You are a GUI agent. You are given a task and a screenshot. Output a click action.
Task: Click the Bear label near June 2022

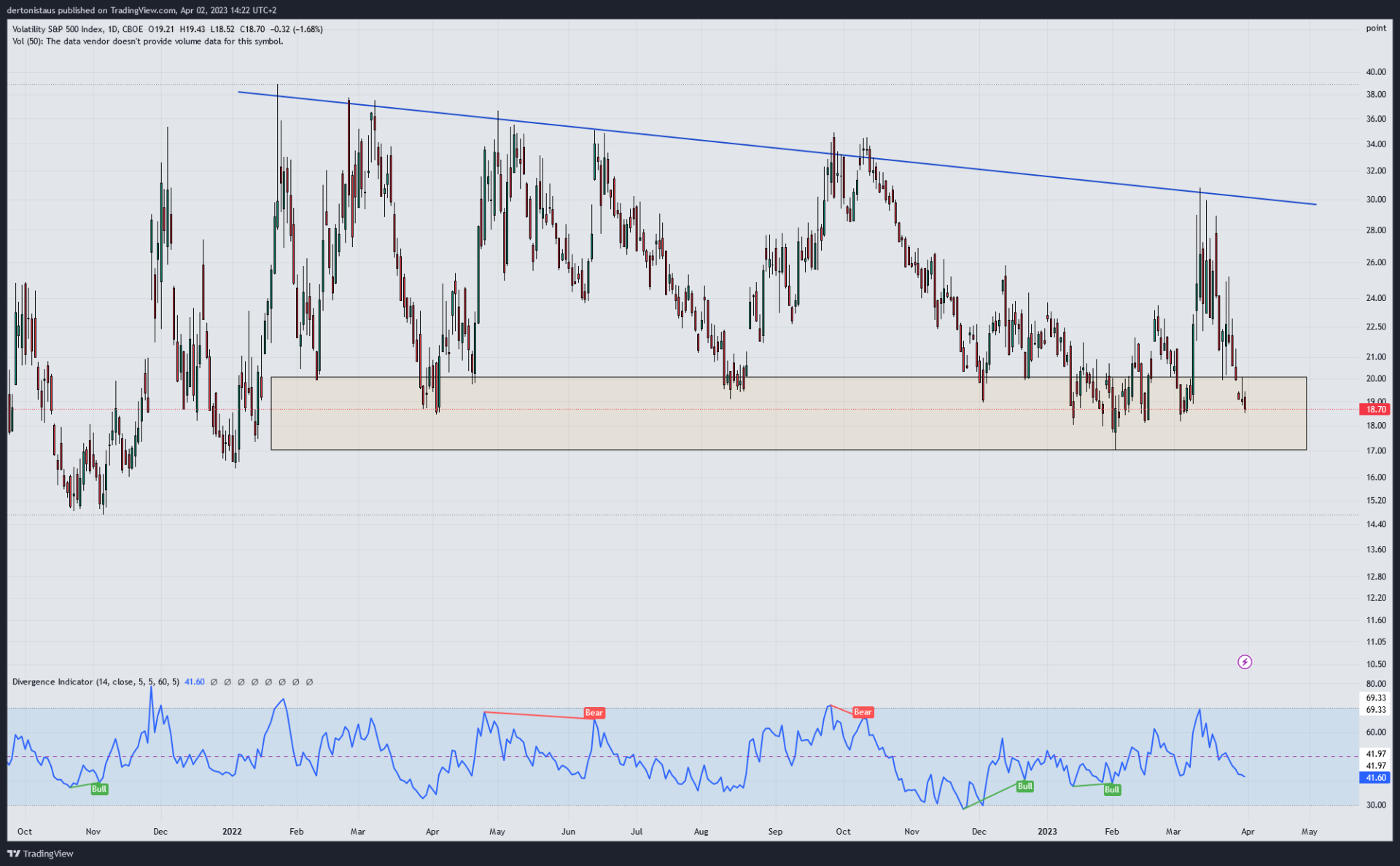tap(594, 713)
